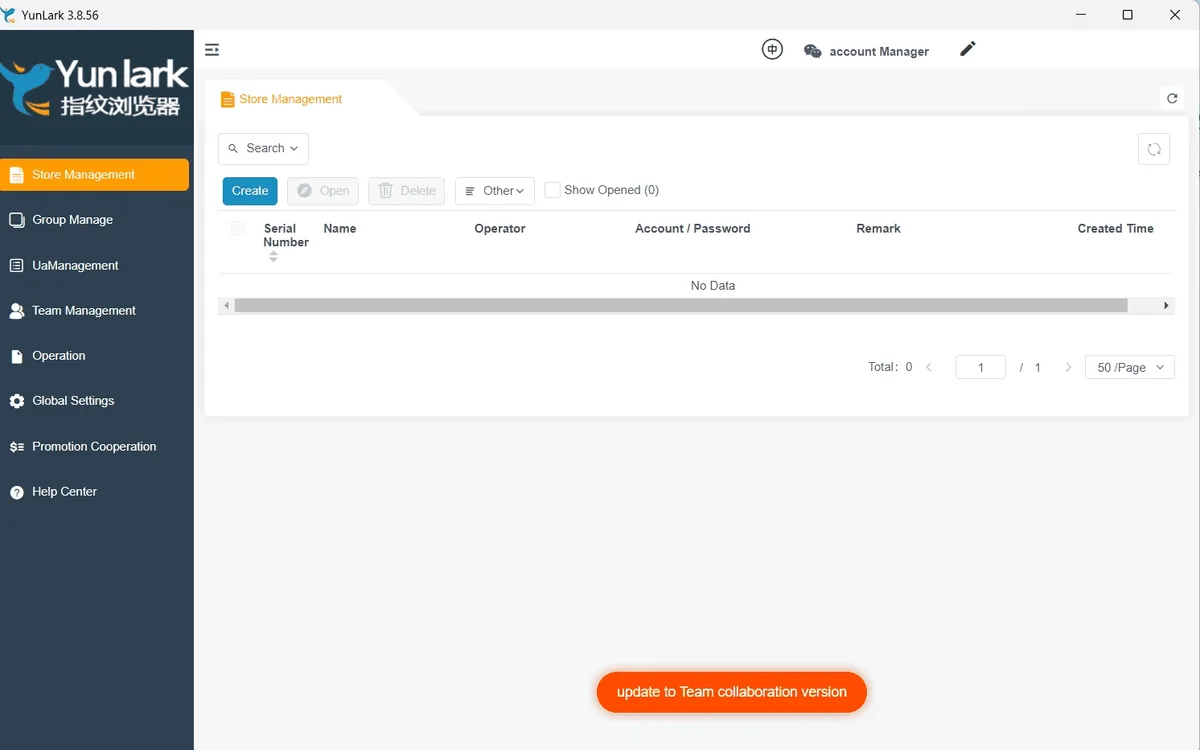1200x750 pixels.
Task: Click the Operator column header
Action: click(x=500, y=229)
